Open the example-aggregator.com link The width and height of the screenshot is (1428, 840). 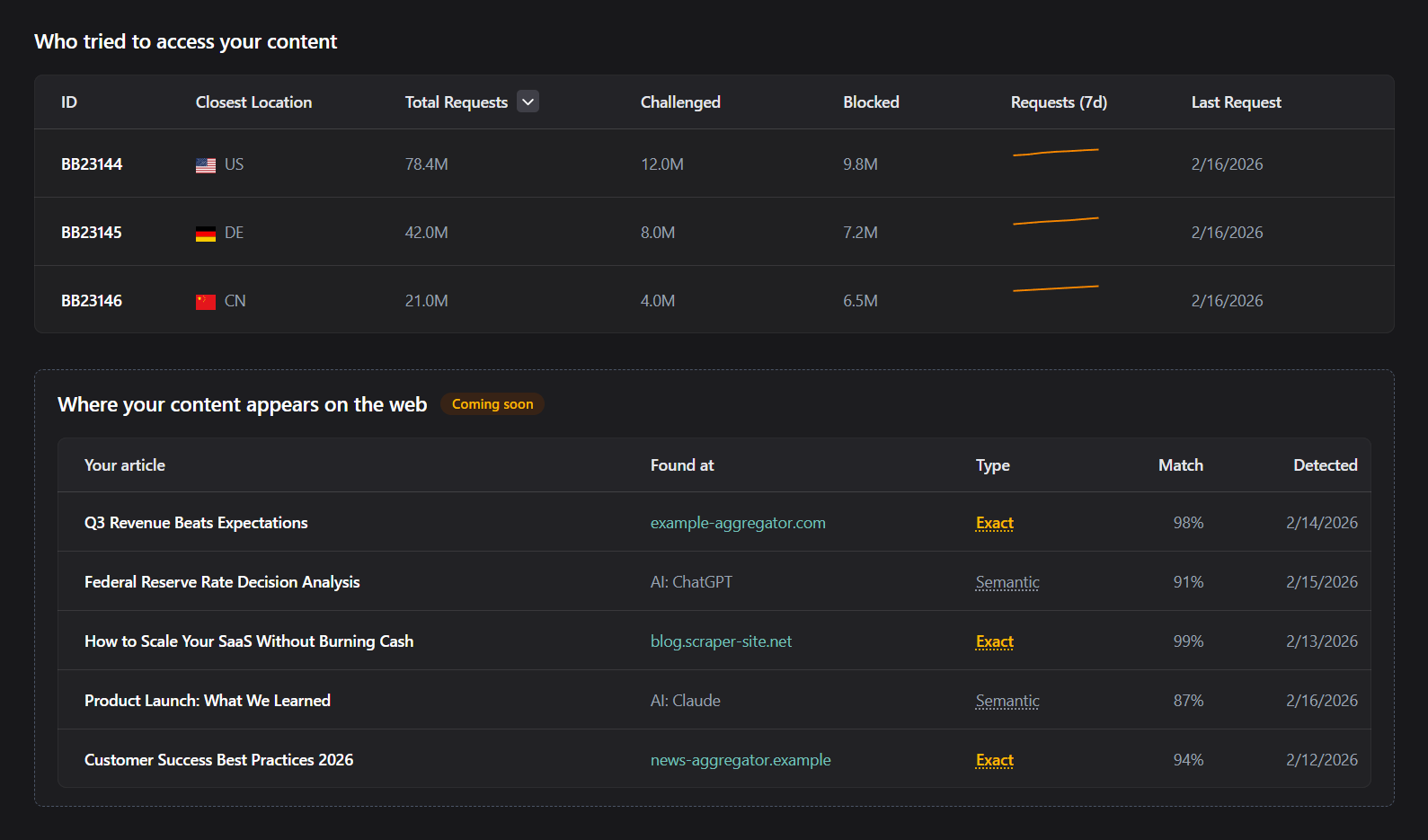tap(737, 523)
